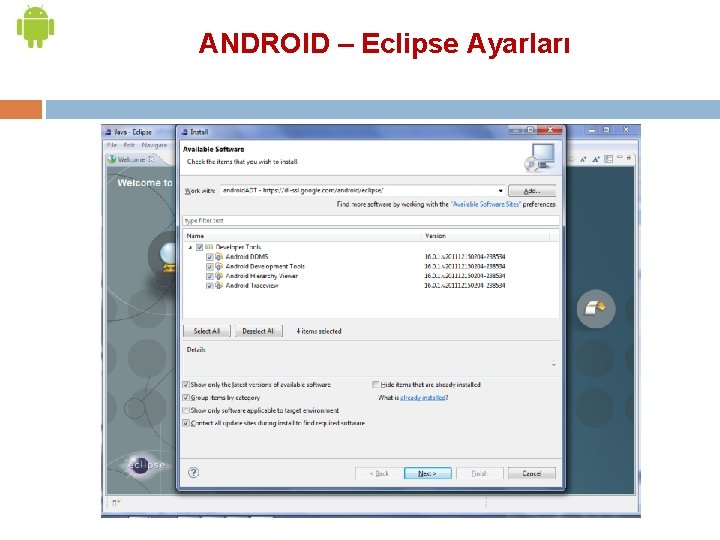Image resolution: width=720 pixels, height=540 pixels.
Task: Click the Add... button
Action: [x=532, y=191]
